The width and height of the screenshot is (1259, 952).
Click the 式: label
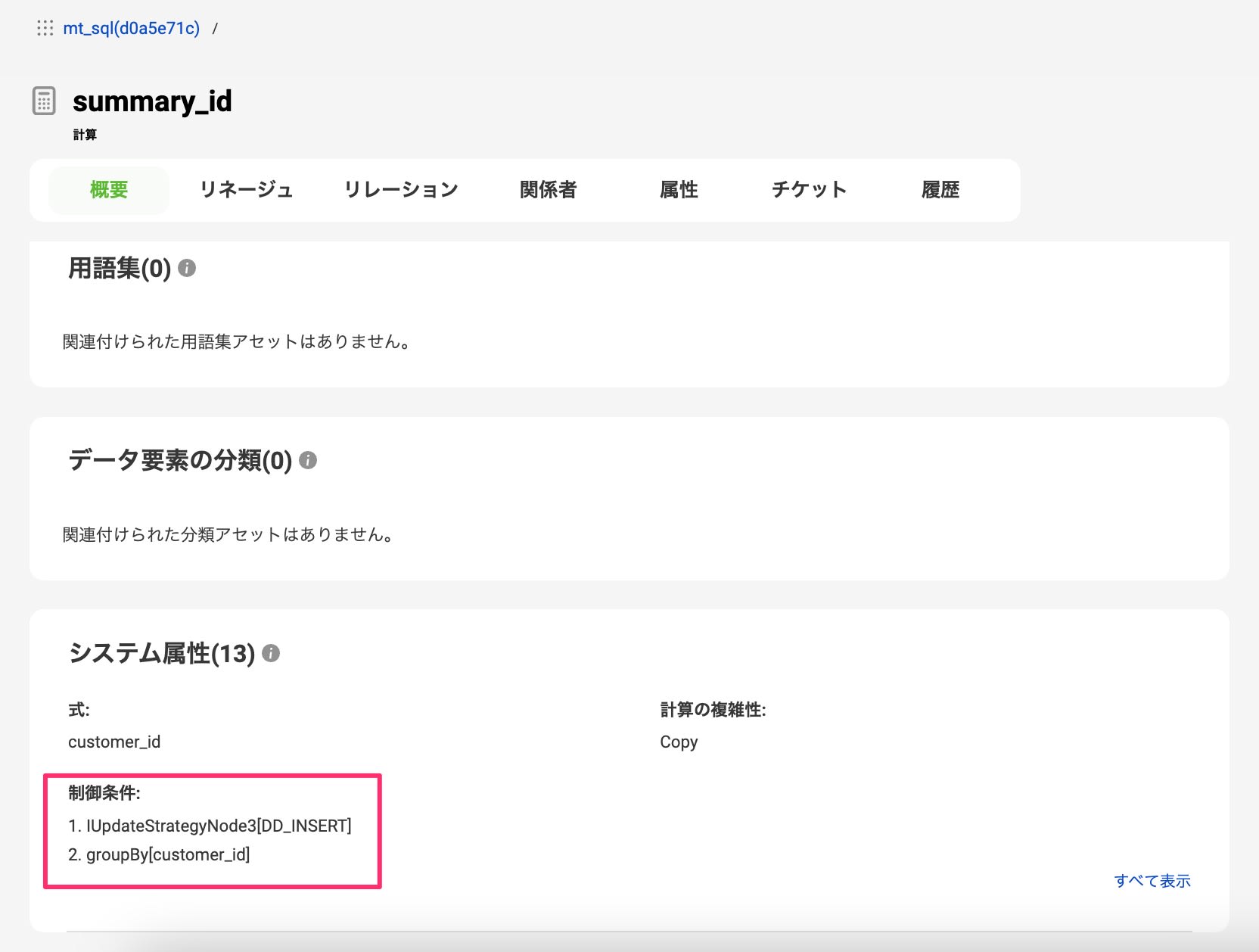(79, 710)
